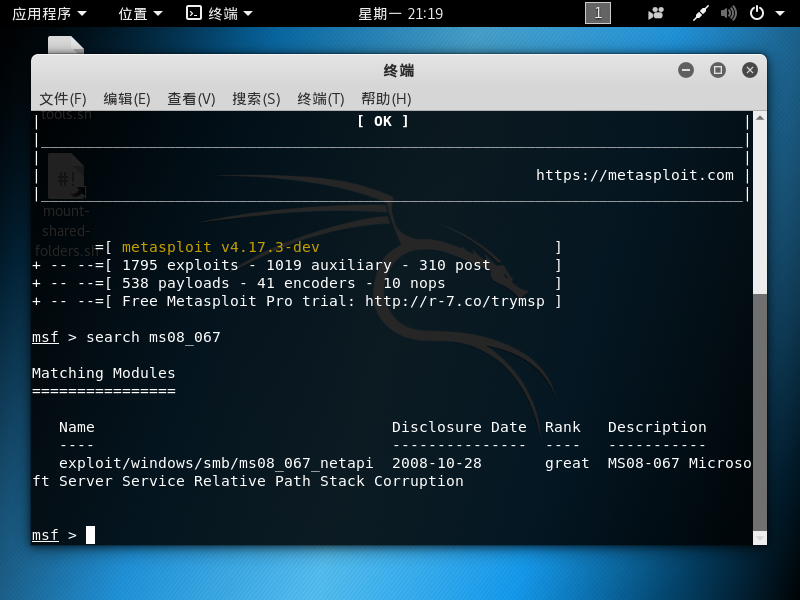Click the terminal scrollbar thumb
The width and height of the screenshot is (800, 600).
point(760,412)
